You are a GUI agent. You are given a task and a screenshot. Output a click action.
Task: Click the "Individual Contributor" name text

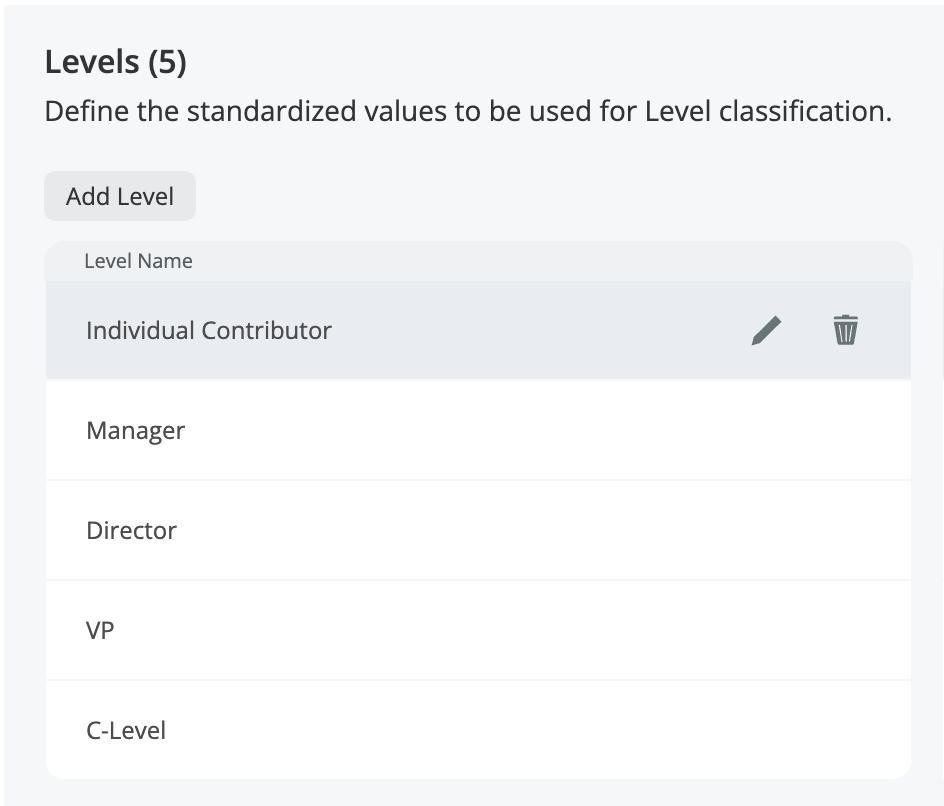(x=209, y=331)
